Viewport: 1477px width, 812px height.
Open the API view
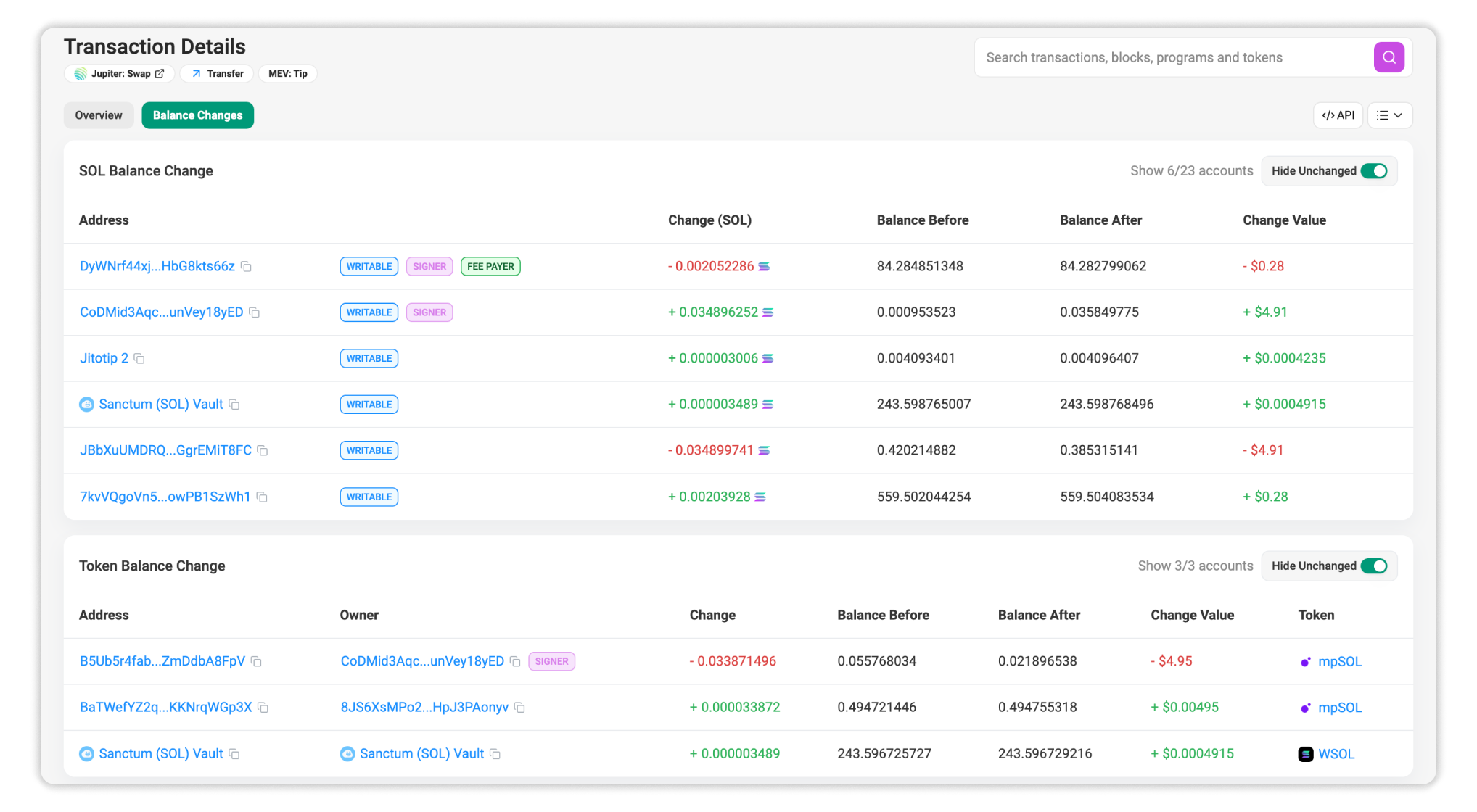(x=1338, y=115)
